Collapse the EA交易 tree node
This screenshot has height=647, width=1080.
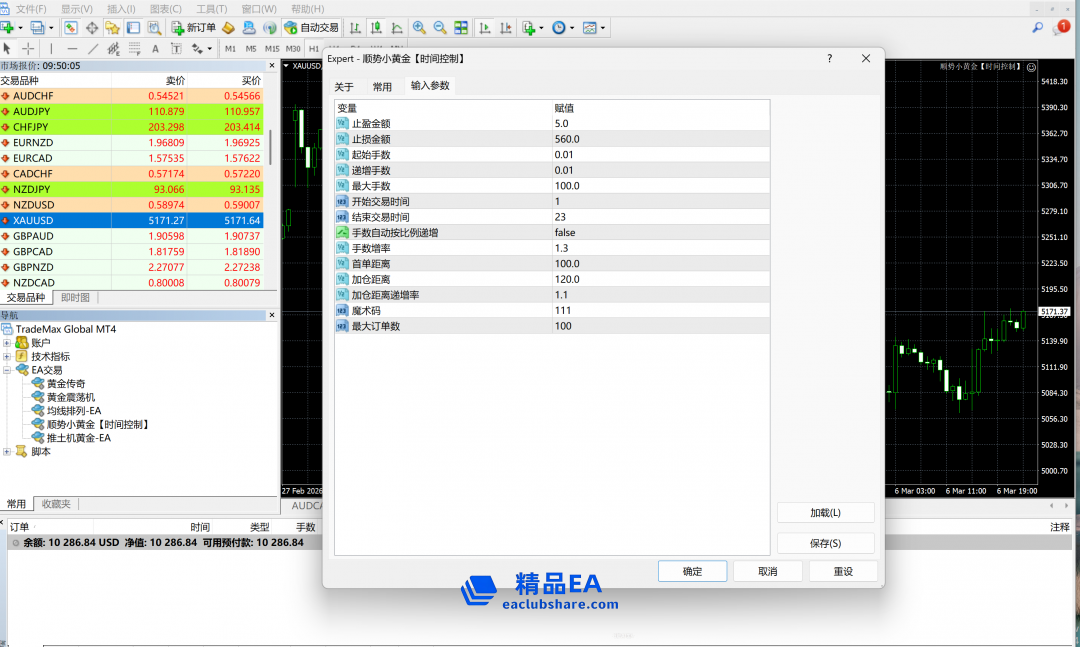coord(7,370)
